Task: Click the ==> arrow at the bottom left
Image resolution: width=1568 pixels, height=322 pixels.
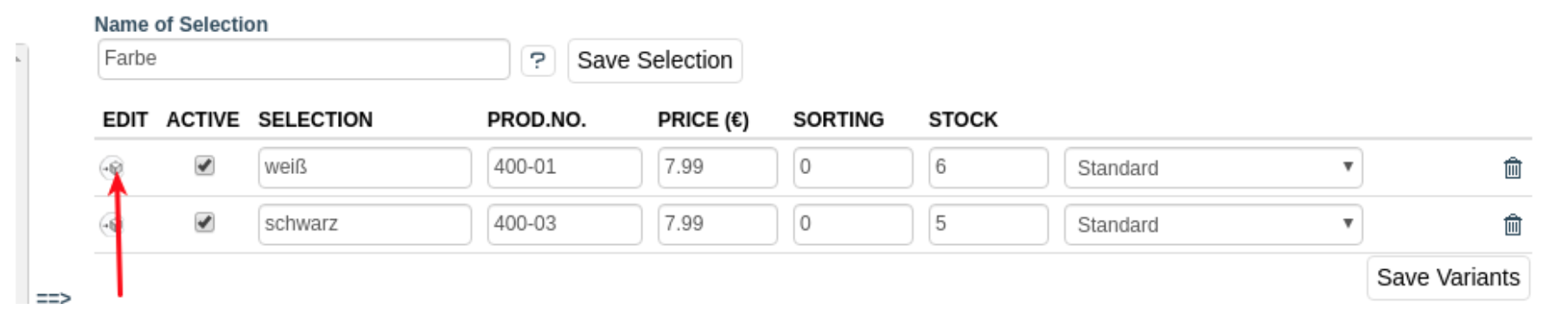Action: pyautogui.click(x=54, y=298)
